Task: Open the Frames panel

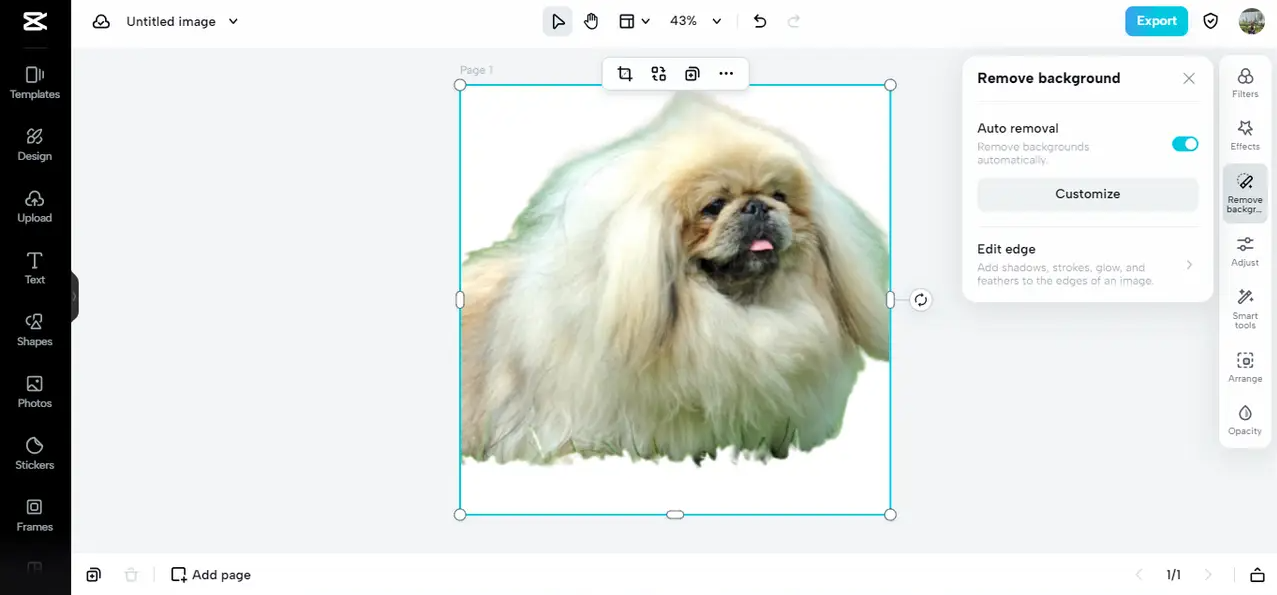Action: (35, 516)
